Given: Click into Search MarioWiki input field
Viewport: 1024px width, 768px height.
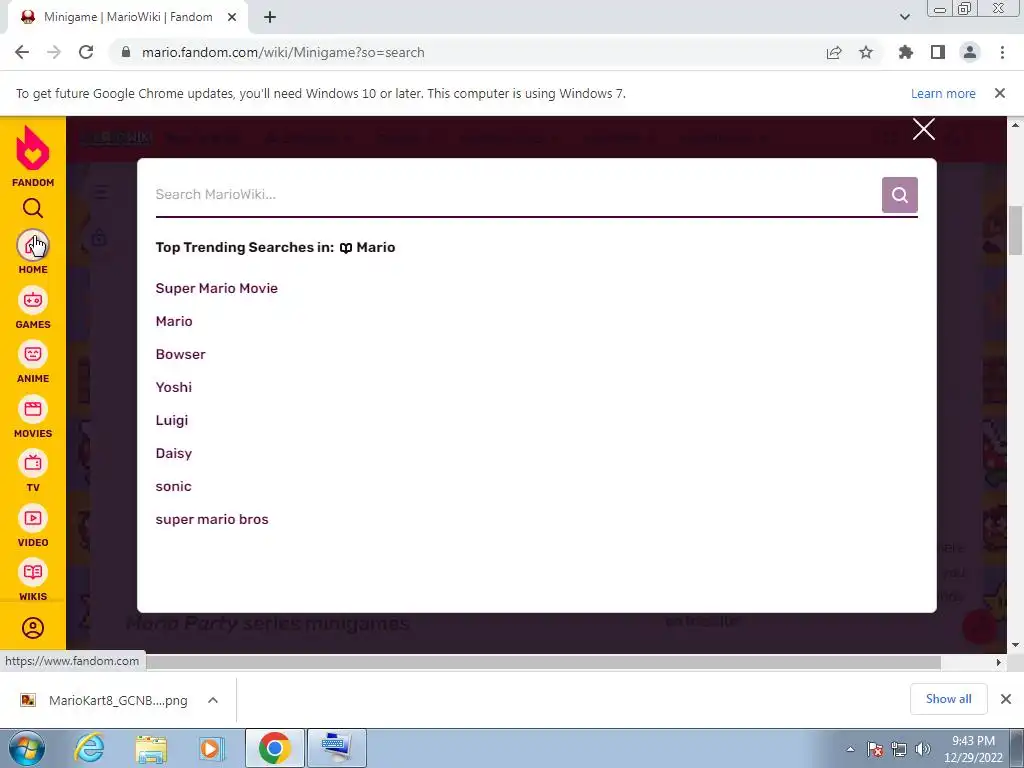Looking at the screenshot, I should 518,195.
